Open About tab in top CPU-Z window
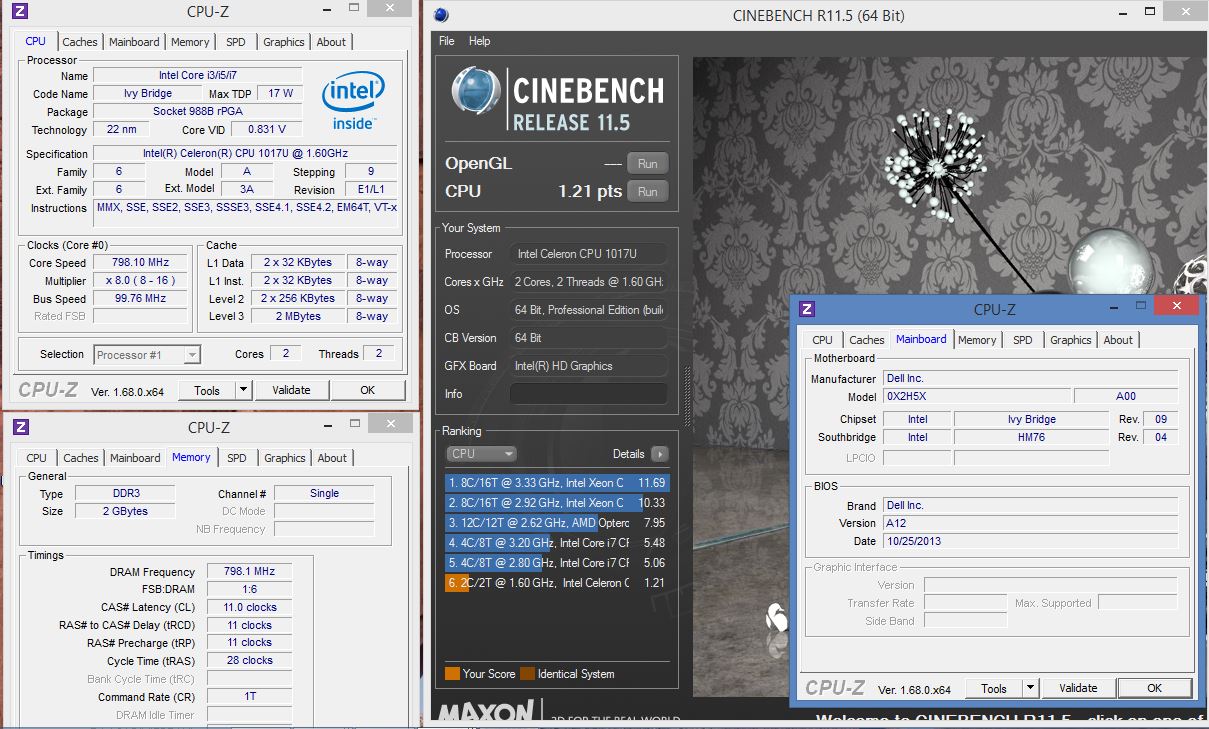This screenshot has height=729, width=1209. pyautogui.click(x=331, y=42)
